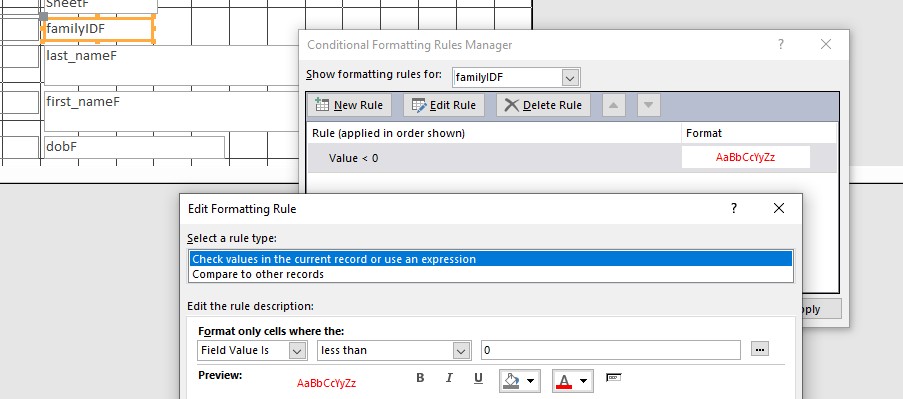
Task: Click the red AaBbCcYyZz Preview sample
Action: click(x=326, y=383)
